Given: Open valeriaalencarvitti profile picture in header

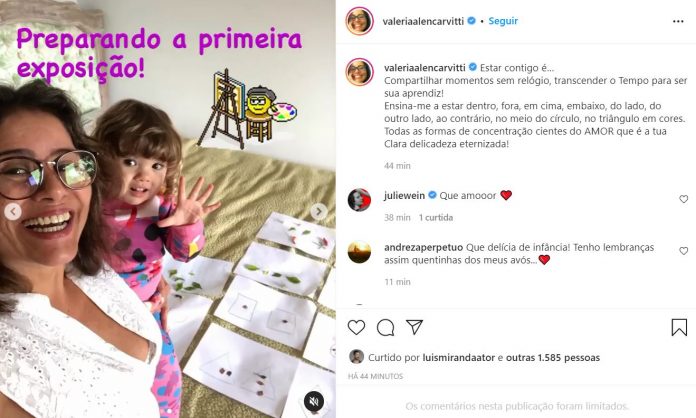Looking at the screenshot, I should [x=360, y=21].
